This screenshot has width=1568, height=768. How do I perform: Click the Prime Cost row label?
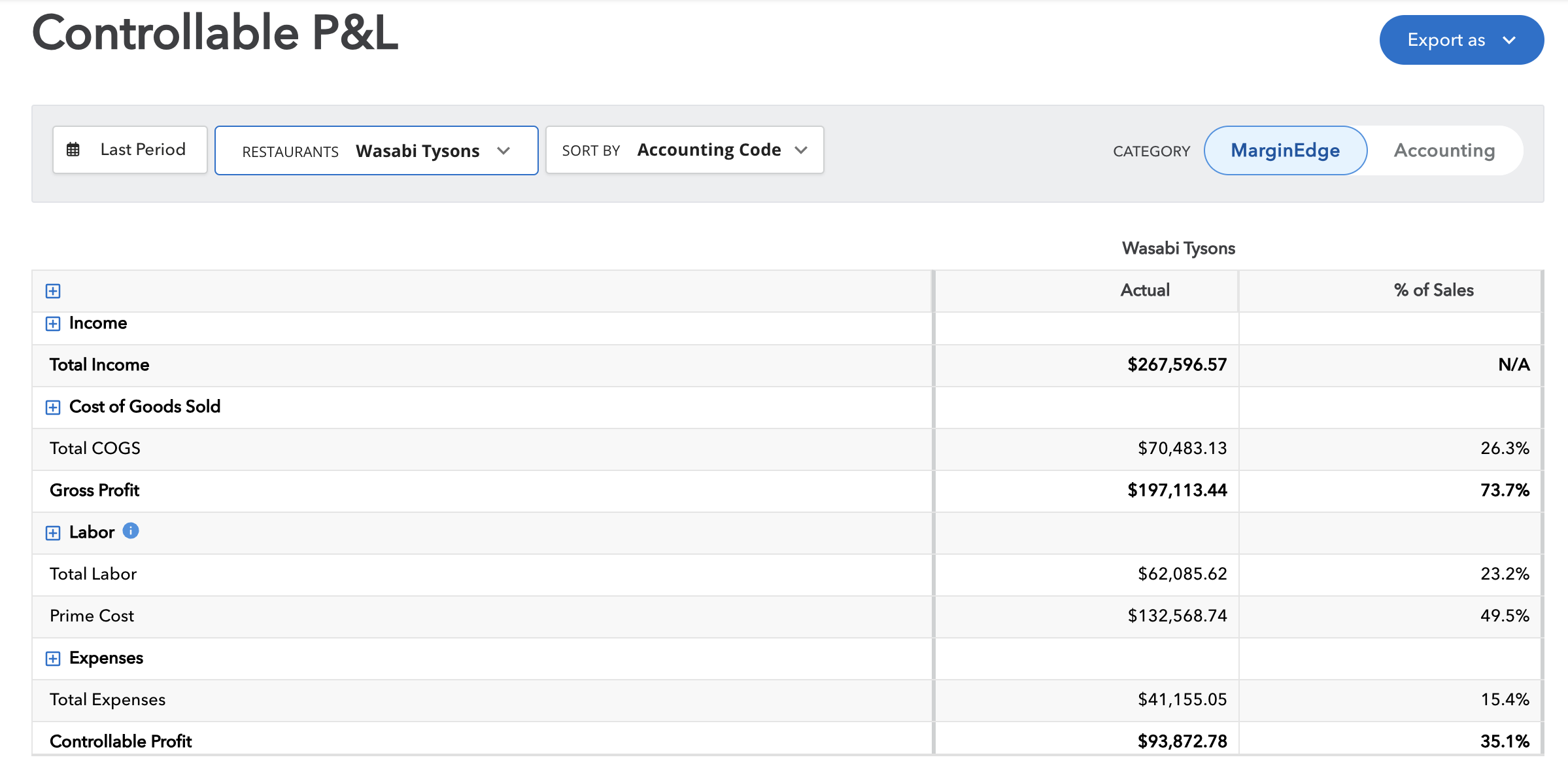coord(92,616)
